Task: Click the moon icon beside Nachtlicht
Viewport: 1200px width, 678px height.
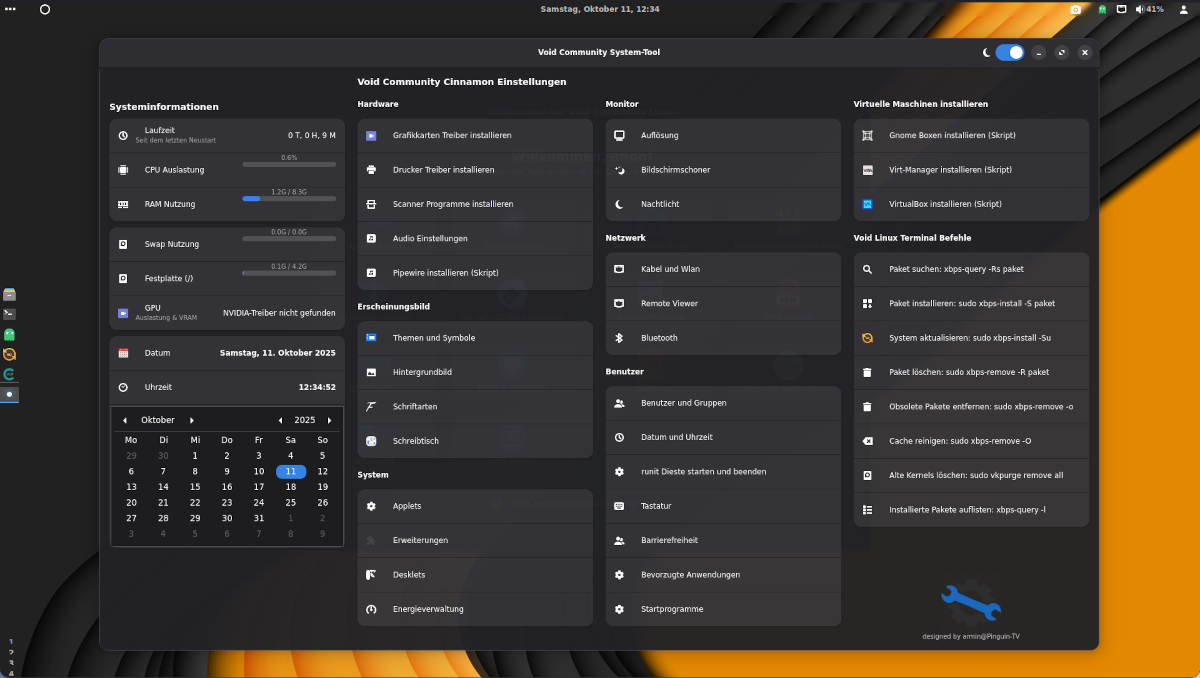Action: pos(619,204)
